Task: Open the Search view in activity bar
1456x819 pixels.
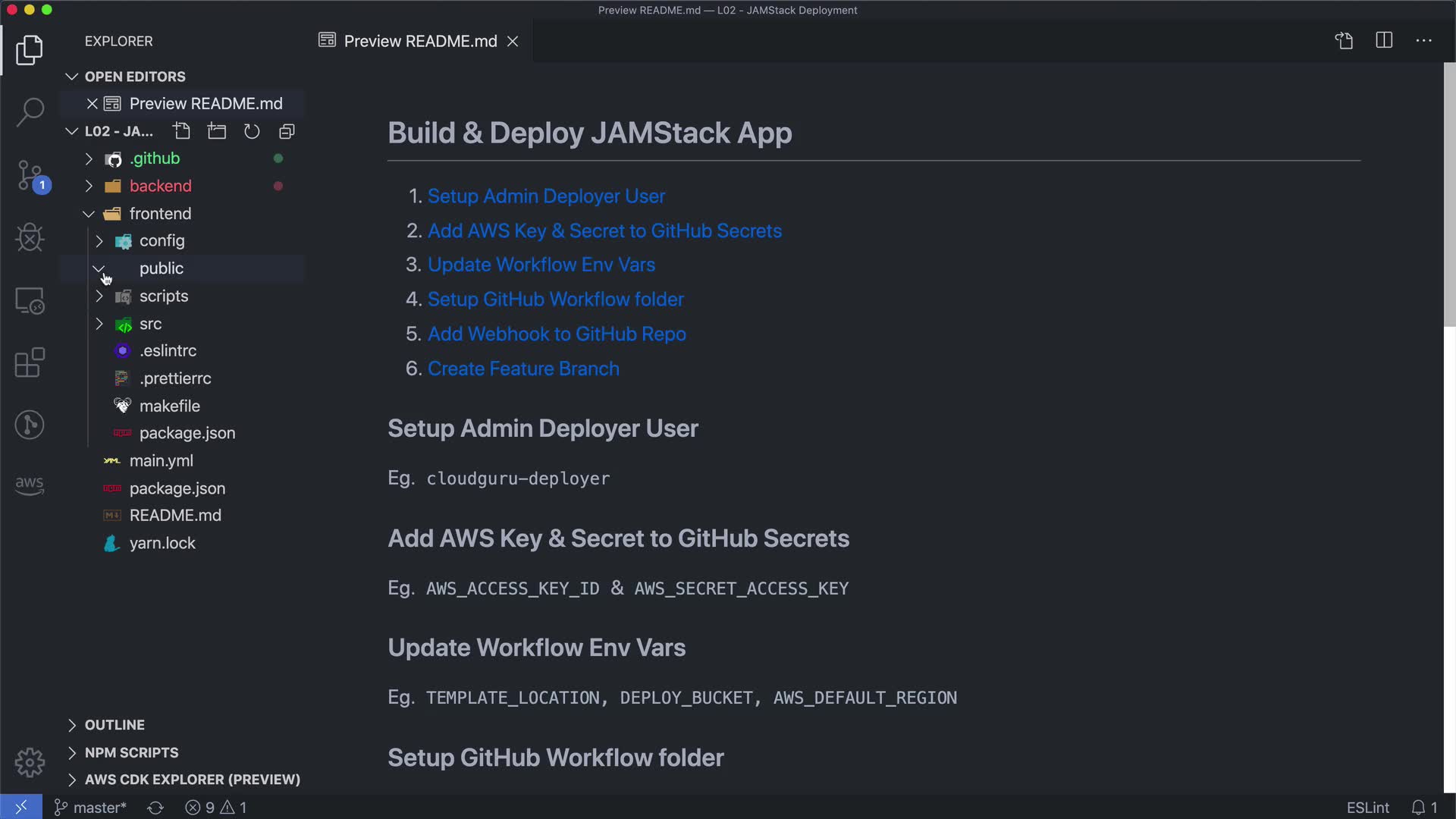Action: coord(30,111)
